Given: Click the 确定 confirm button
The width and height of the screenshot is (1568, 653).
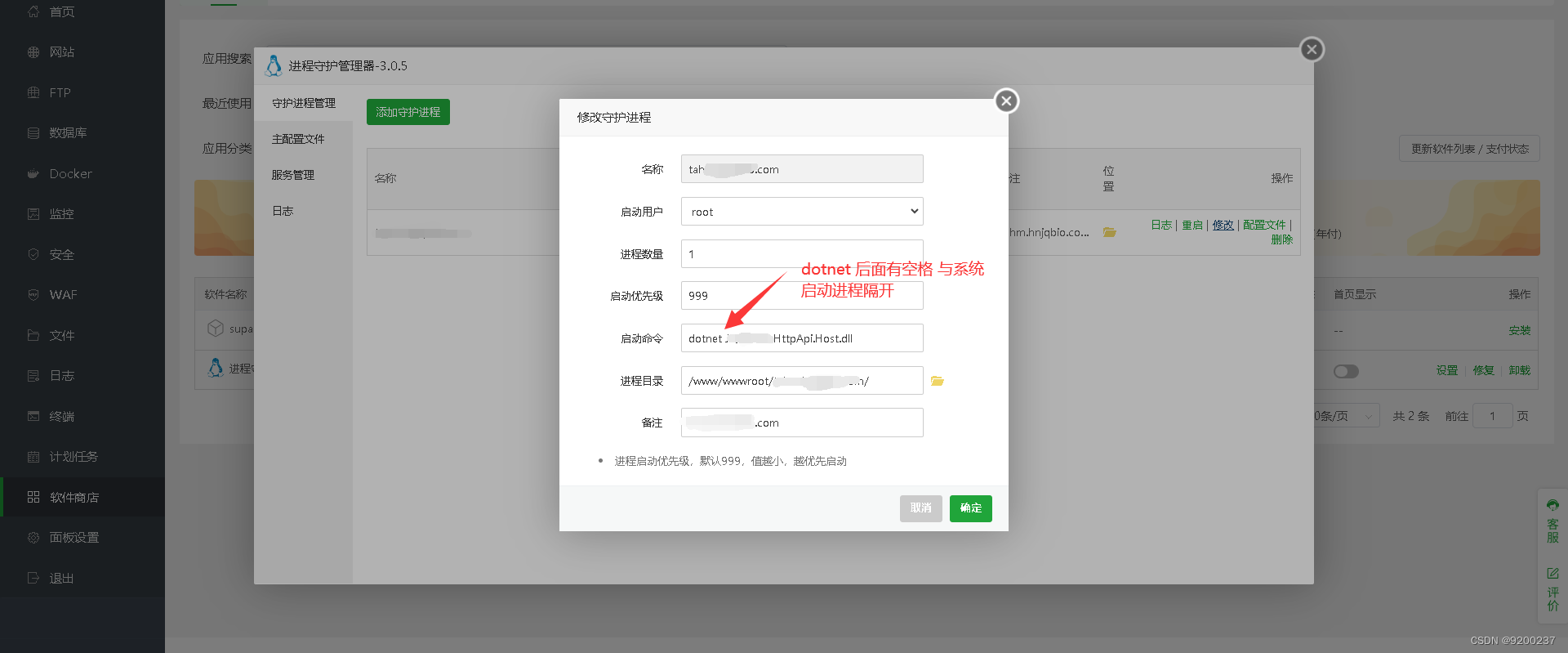Looking at the screenshot, I should pos(971,508).
